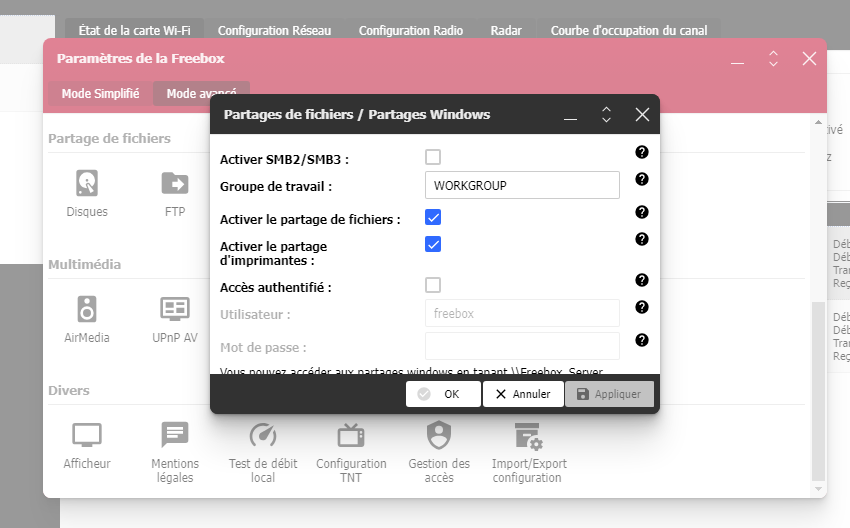Click the Freebox settings vertical scrollbar

818,391
